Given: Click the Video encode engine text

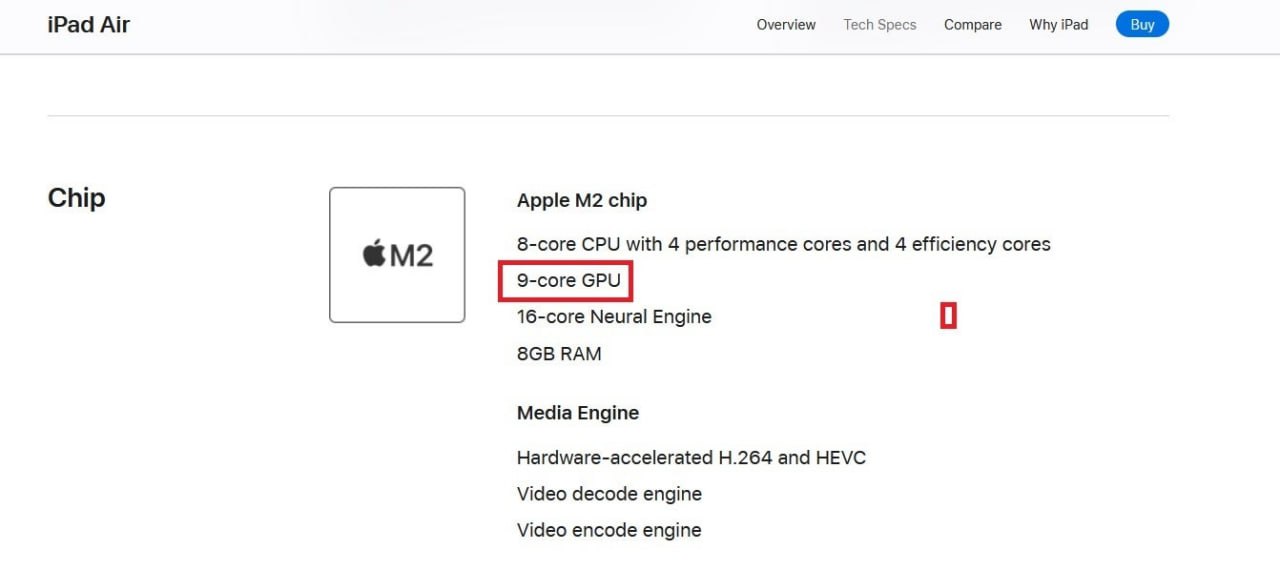Looking at the screenshot, I should coord(609,530).
